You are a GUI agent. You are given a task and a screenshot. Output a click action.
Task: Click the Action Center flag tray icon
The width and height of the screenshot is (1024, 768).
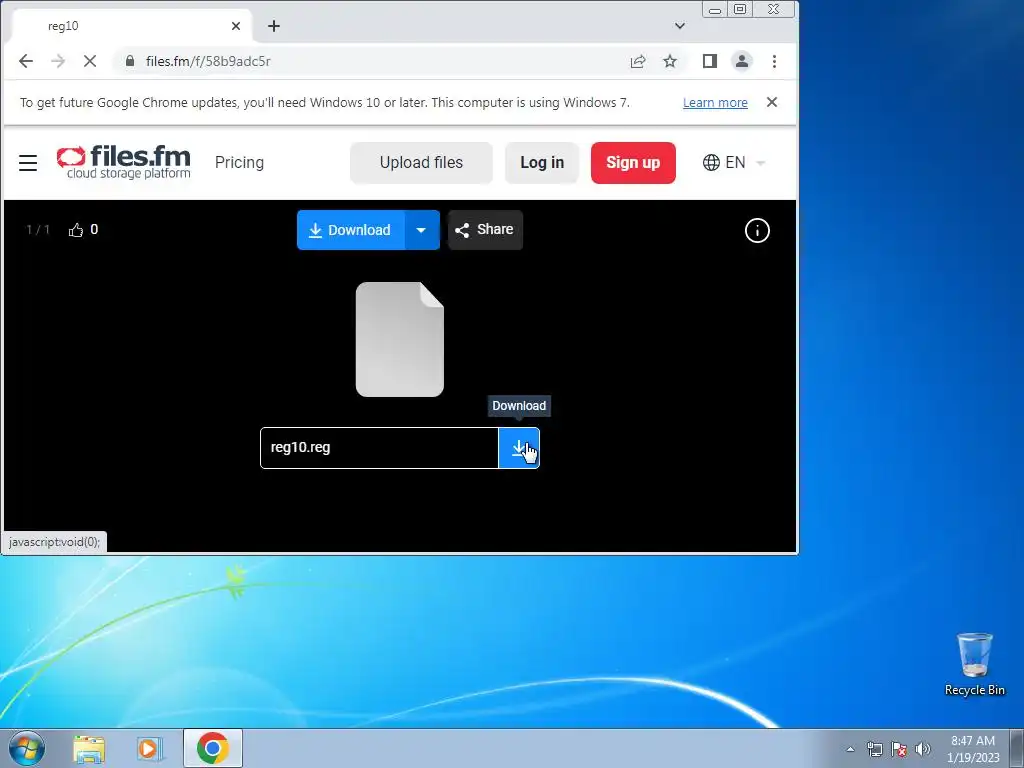point(899,749)
